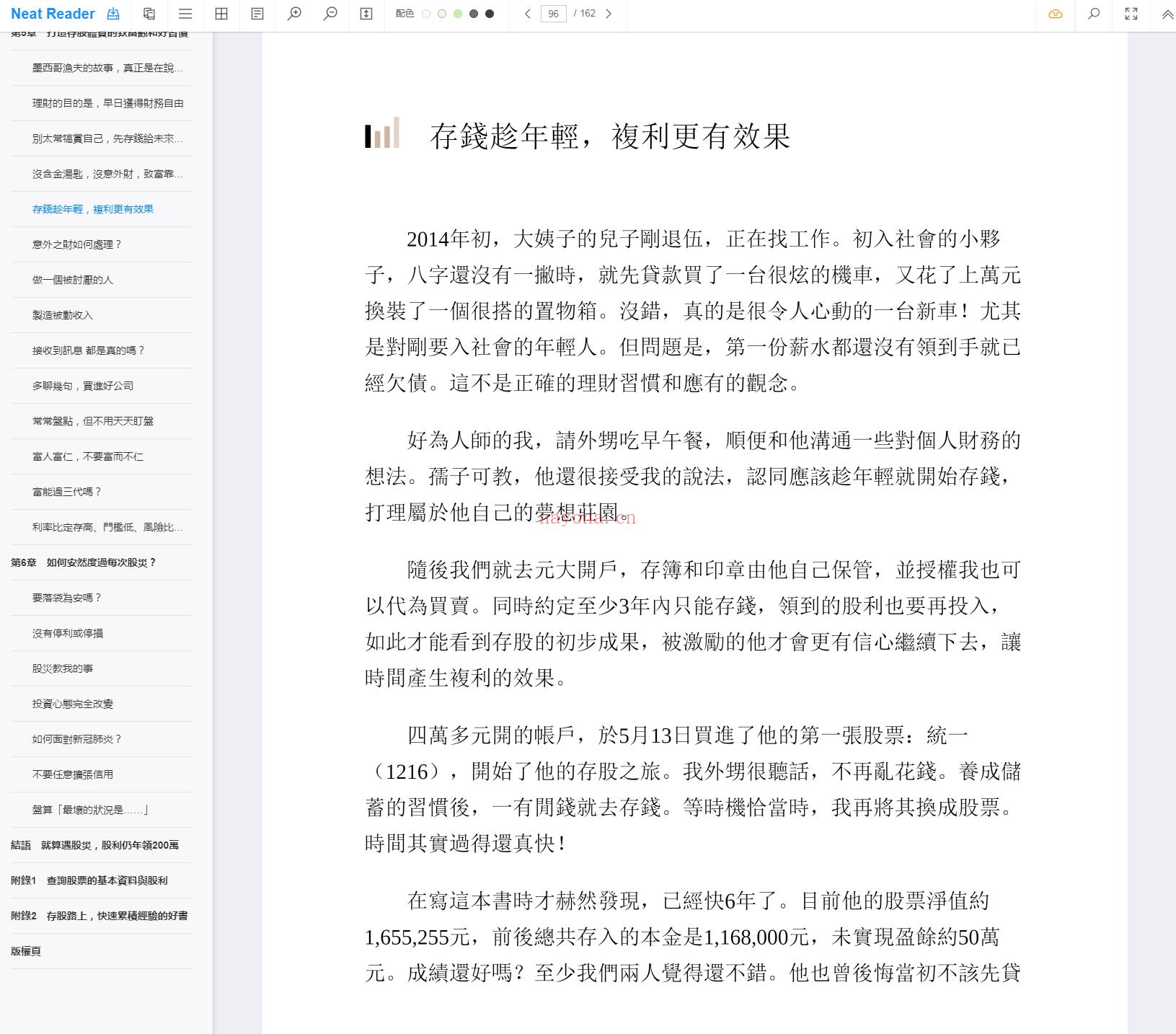Open chapter 如何面對新冠肺炎？
This screenshot has width=1176, height=1034.
(x=77, y=739)
